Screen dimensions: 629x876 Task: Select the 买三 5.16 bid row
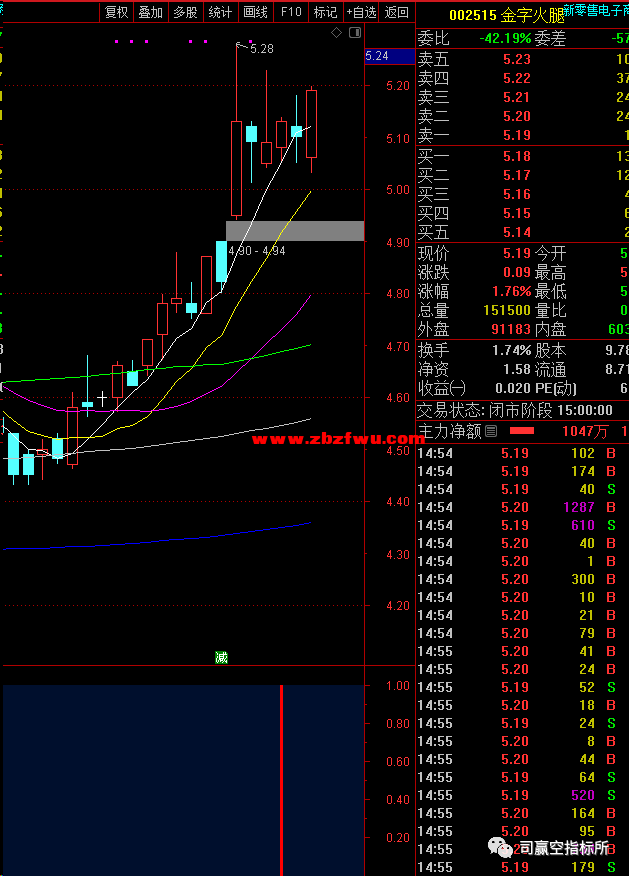523,194
